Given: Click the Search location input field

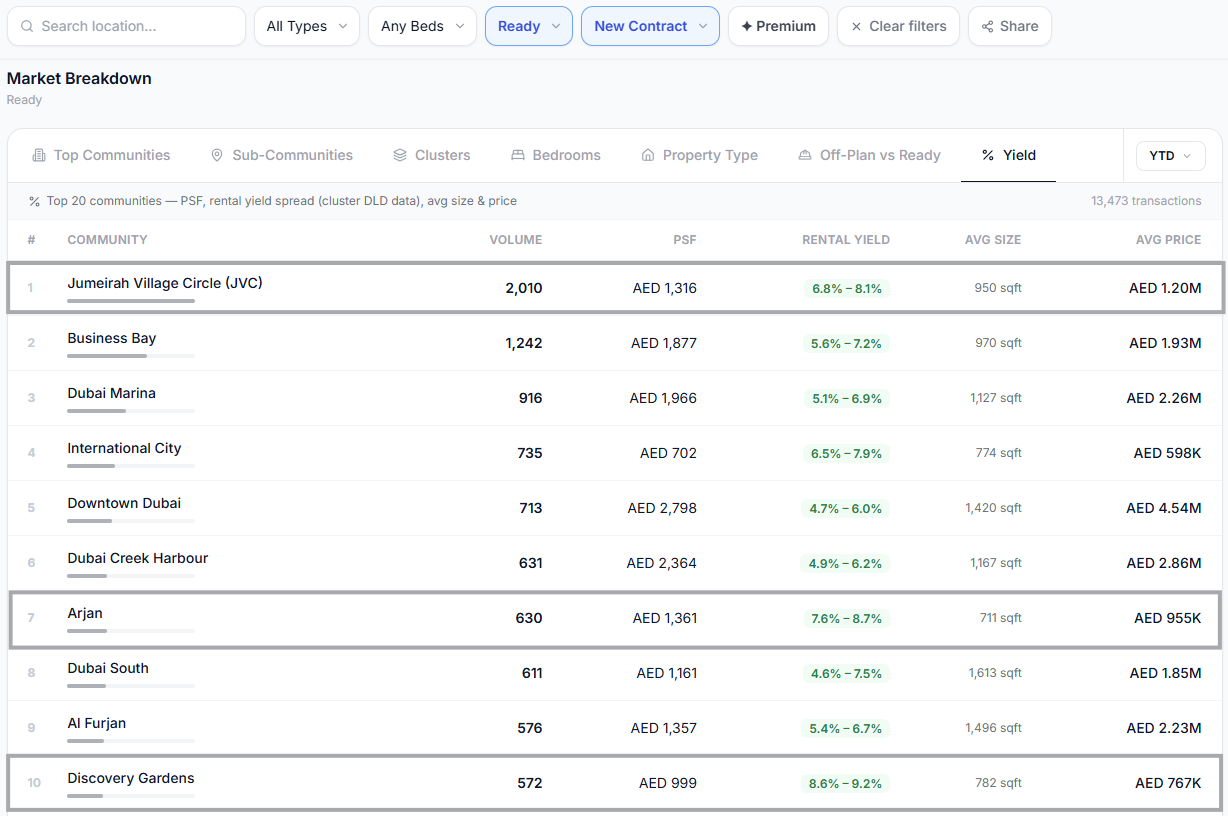Looking at the screenshot, I should [126, 26].
